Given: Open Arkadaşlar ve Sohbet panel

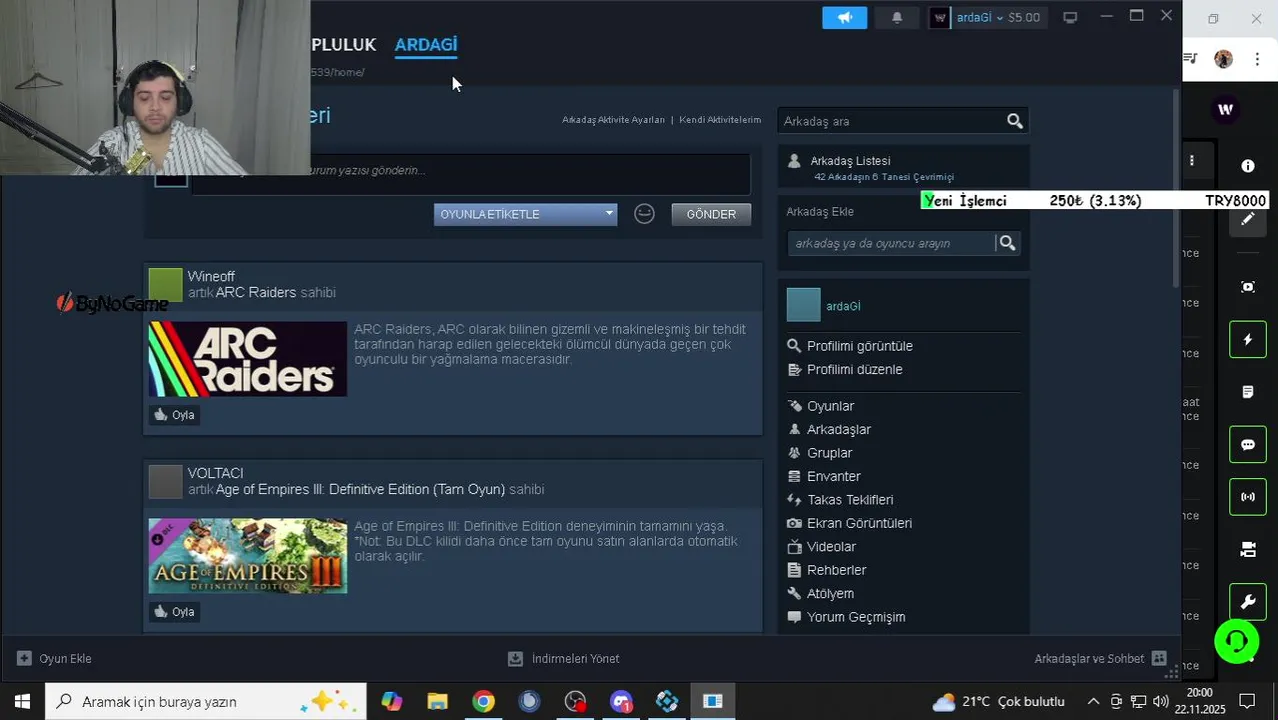Looking at the screenshot, I should (x=1100, y=659).
